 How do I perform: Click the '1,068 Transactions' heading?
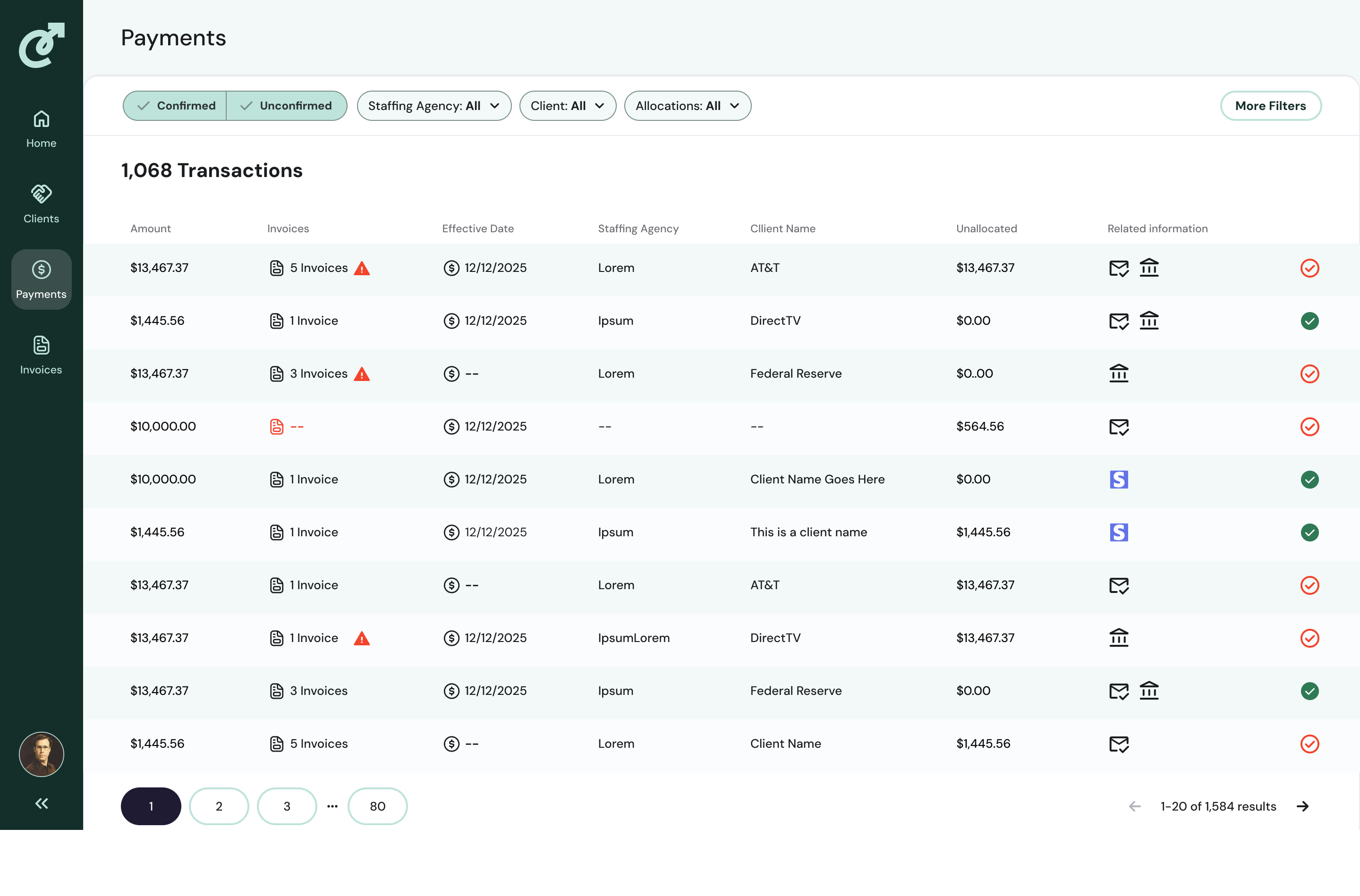click(x=212, y=170)
